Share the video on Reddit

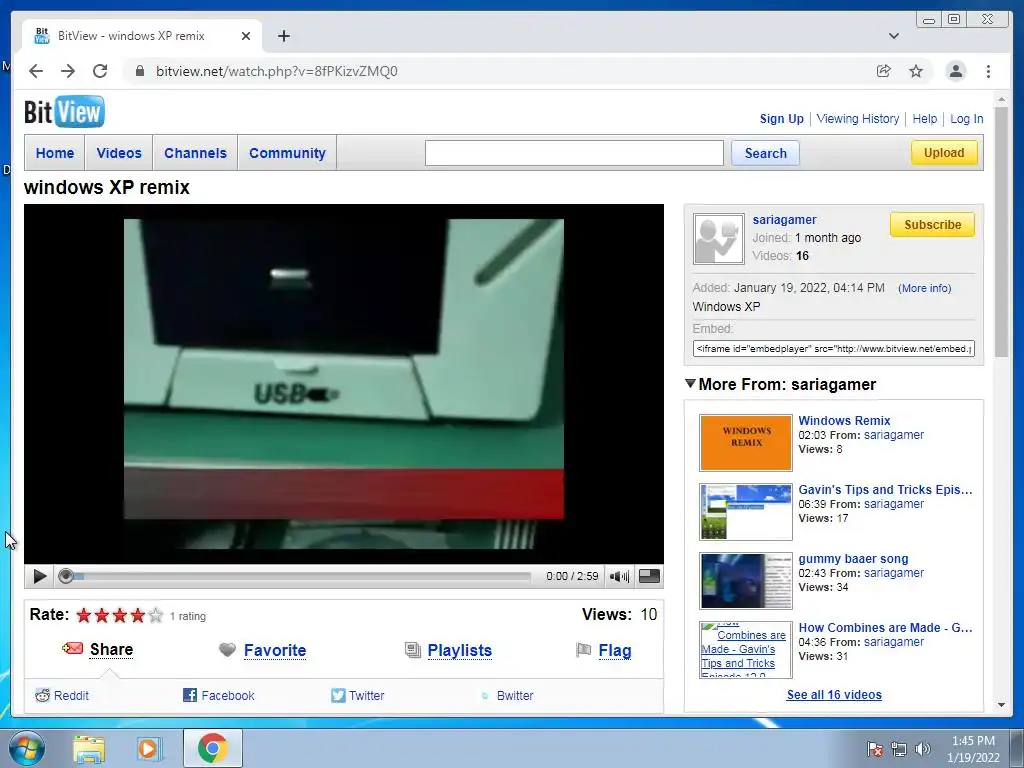point(62,696)
